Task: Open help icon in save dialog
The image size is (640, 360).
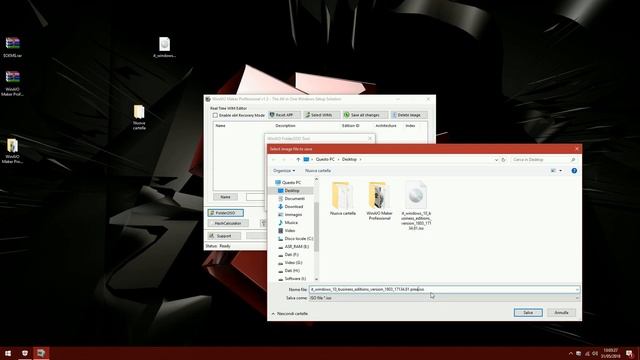Action: point(574,171)
